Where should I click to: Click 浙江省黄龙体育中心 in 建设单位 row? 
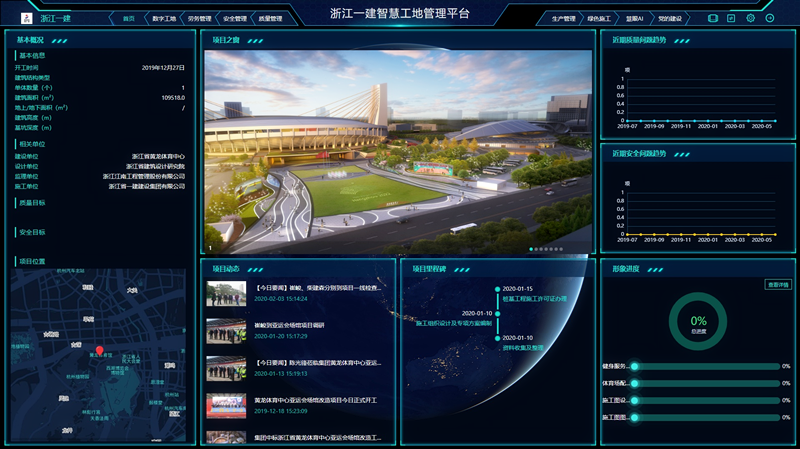pos(158,157)
